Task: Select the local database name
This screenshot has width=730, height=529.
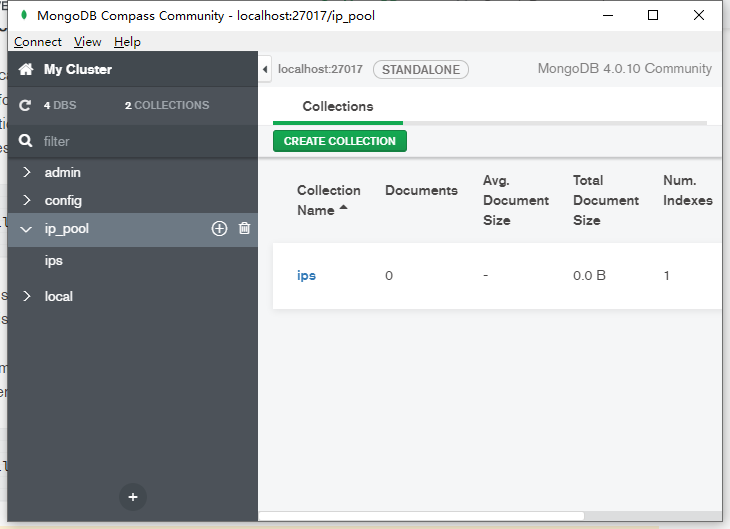Action: tap(59, 297)
